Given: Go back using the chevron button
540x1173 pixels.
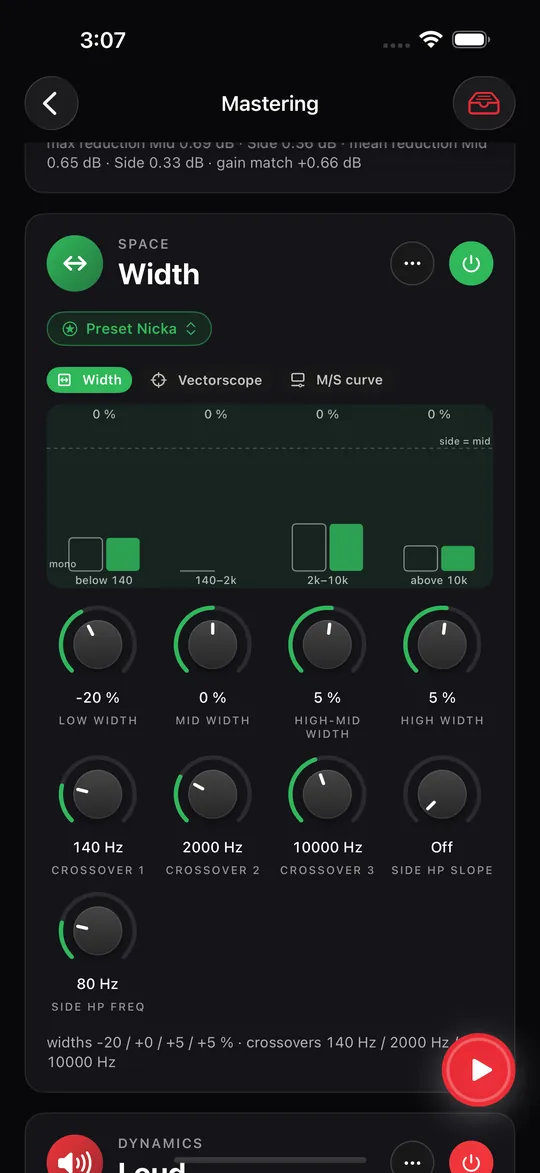Looking at the screenshot, I should 52,103.
